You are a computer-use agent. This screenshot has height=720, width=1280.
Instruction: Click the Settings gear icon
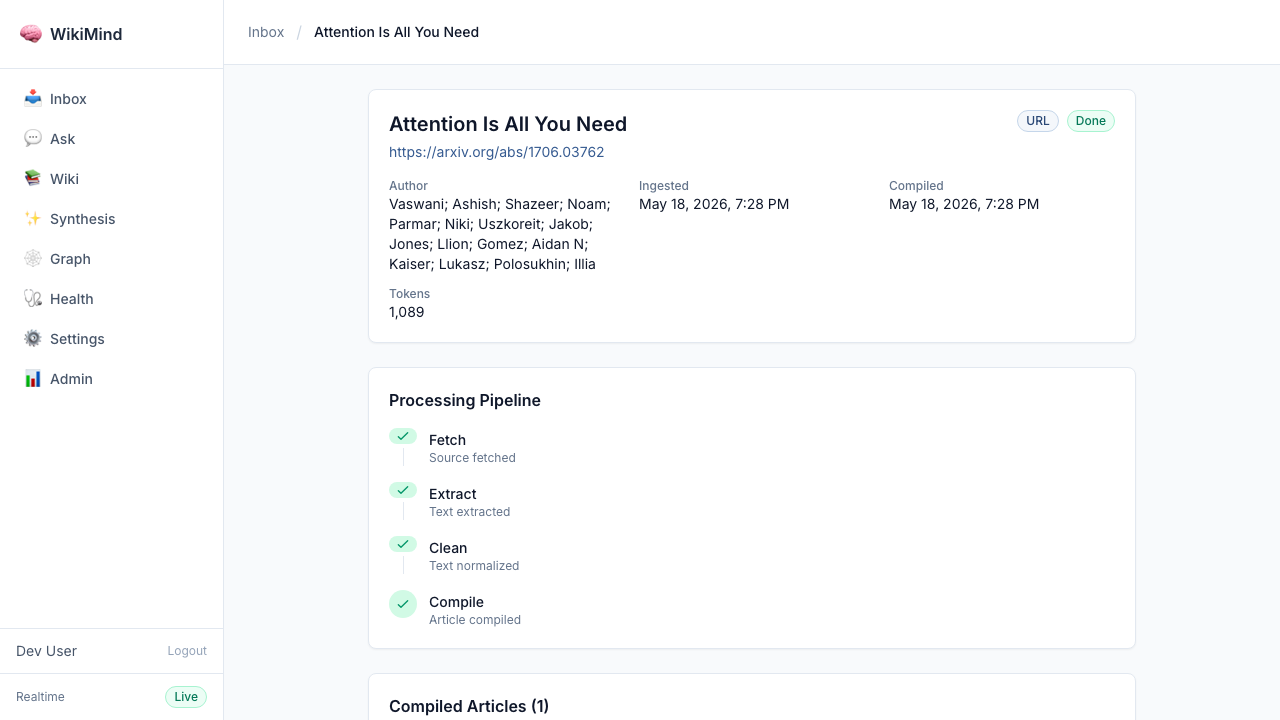click(x=33, y=338)
